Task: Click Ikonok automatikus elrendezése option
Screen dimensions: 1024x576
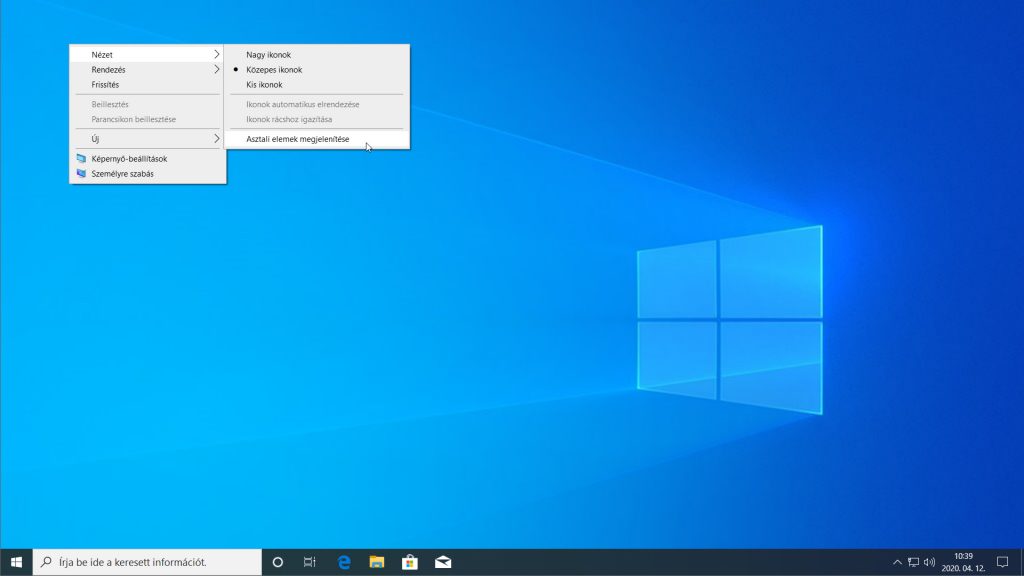Action: [x=317, y=104]
